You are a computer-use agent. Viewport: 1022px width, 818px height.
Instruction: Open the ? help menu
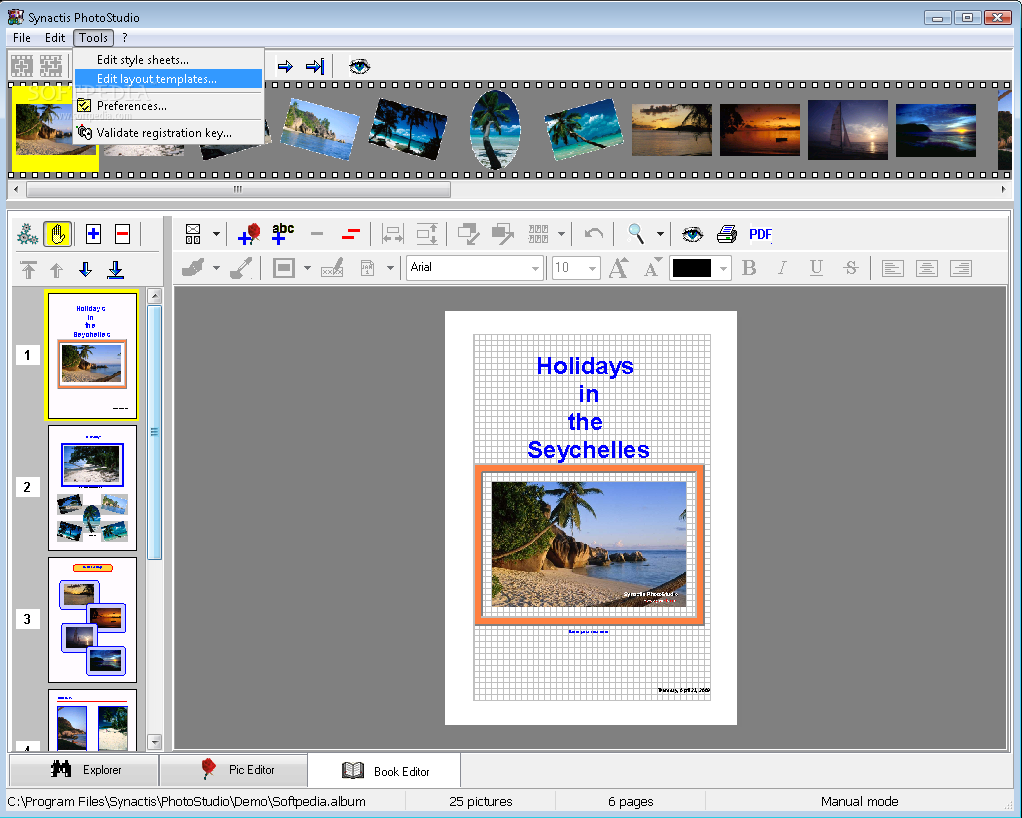click(124, 38)
